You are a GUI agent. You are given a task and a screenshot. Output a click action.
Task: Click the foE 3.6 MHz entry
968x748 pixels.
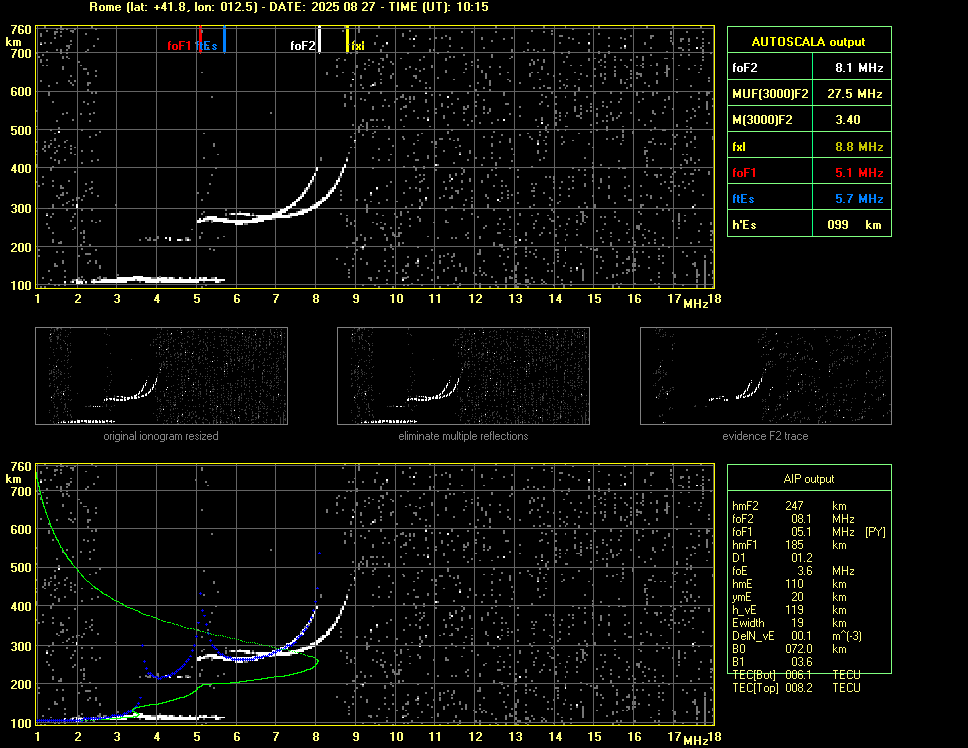[793, 571]
